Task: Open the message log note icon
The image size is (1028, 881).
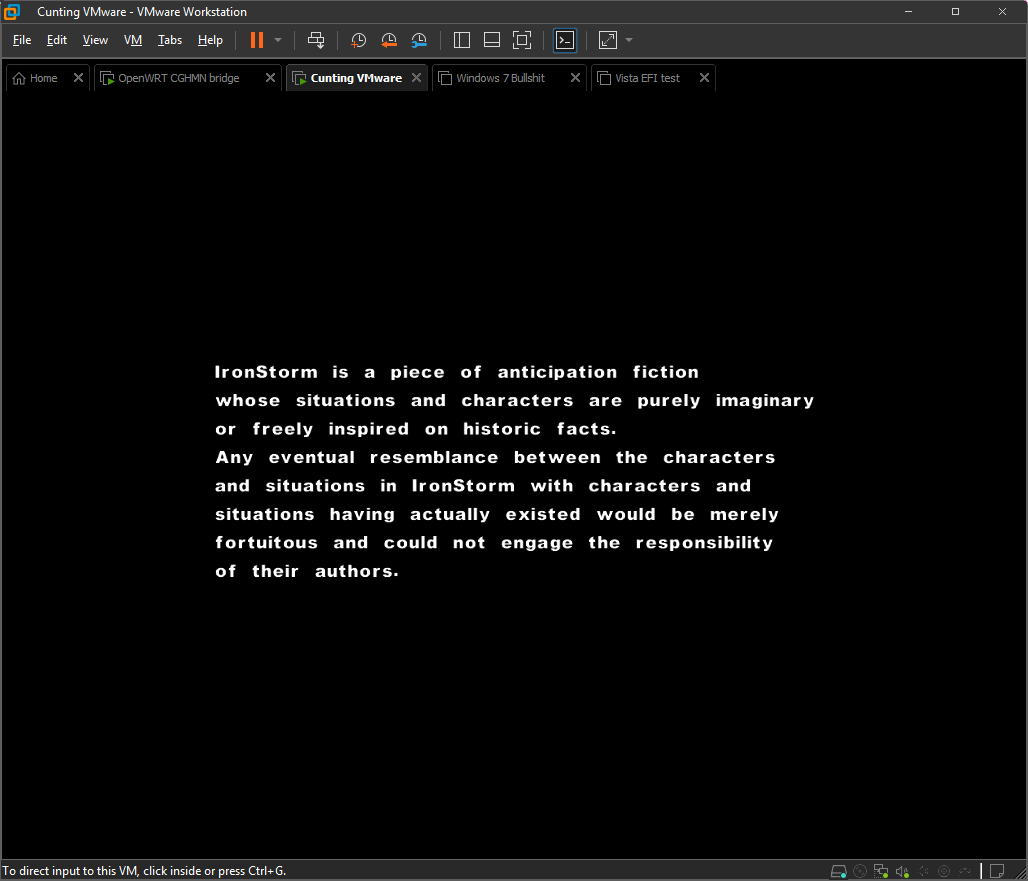Action: 997,871
